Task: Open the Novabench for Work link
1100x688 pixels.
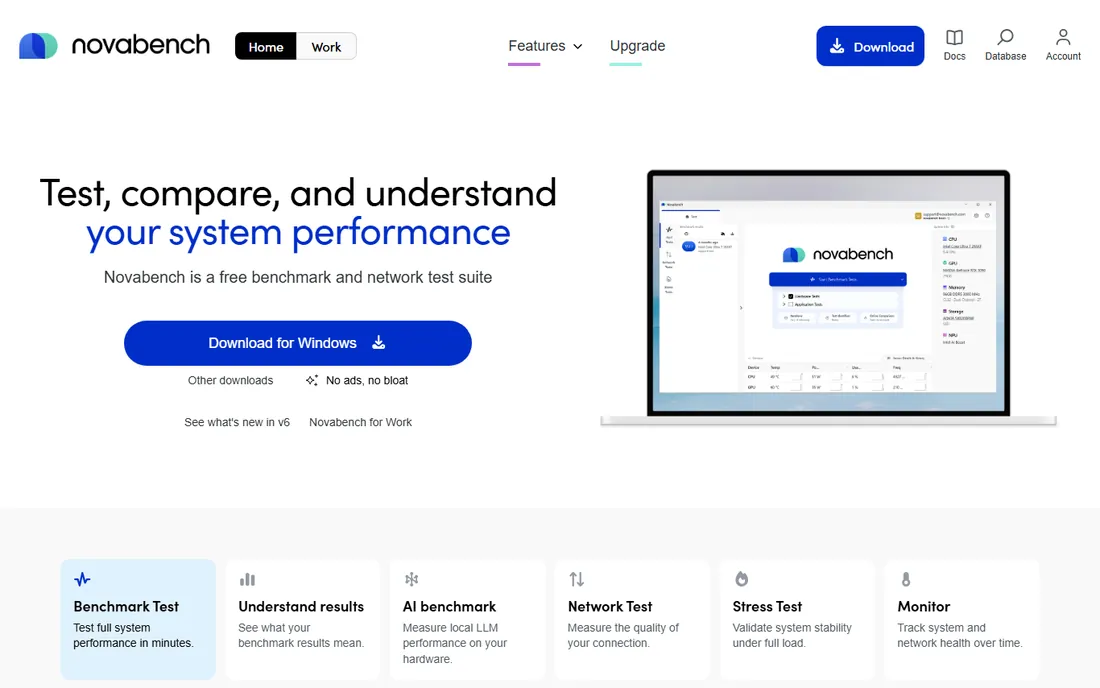Action: 361,422
